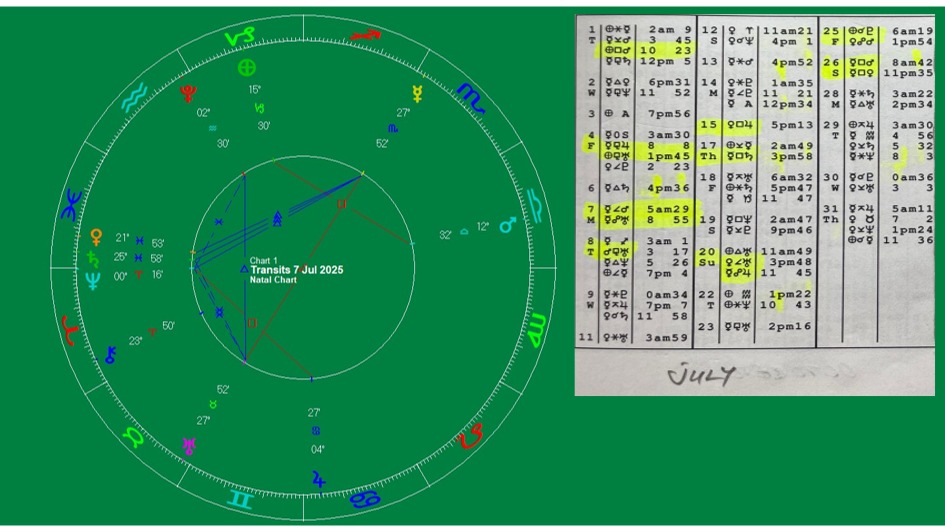This screenshot has height=532, width=945.
Task: Click the blue Pisces glyph on outer ring
Action: pos(71,205)
